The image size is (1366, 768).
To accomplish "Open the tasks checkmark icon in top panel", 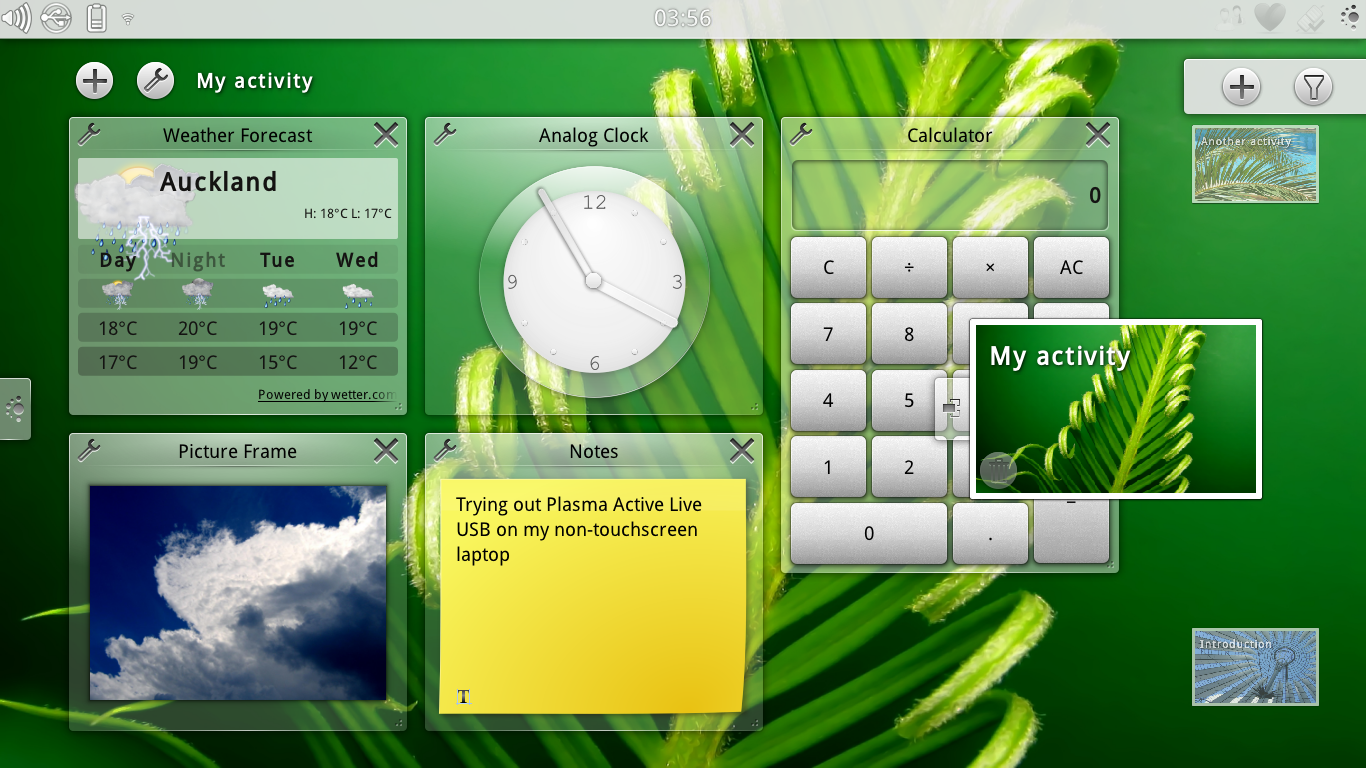I will [1310, 17].
